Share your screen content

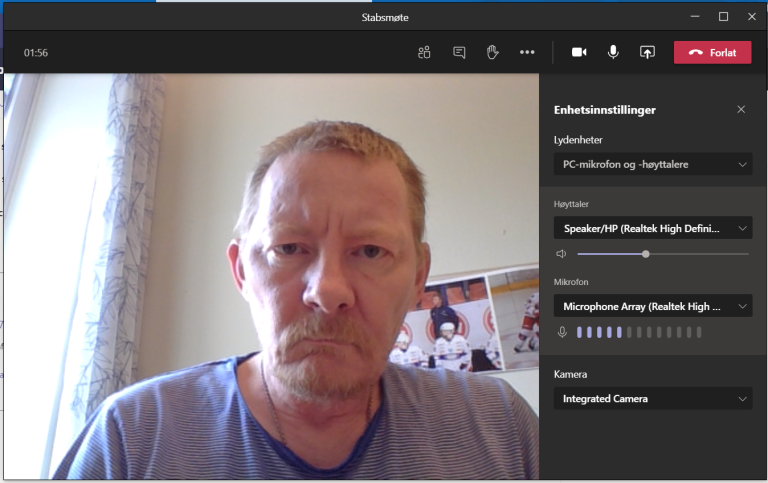coord(647,52)
